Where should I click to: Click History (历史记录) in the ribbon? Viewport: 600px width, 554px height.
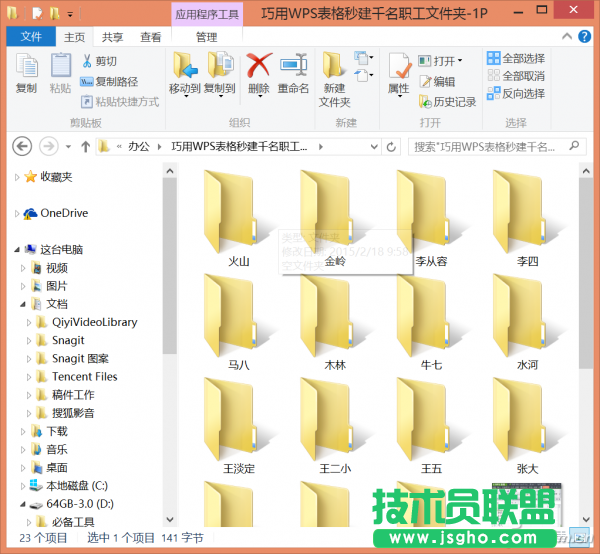pos(447,101)
